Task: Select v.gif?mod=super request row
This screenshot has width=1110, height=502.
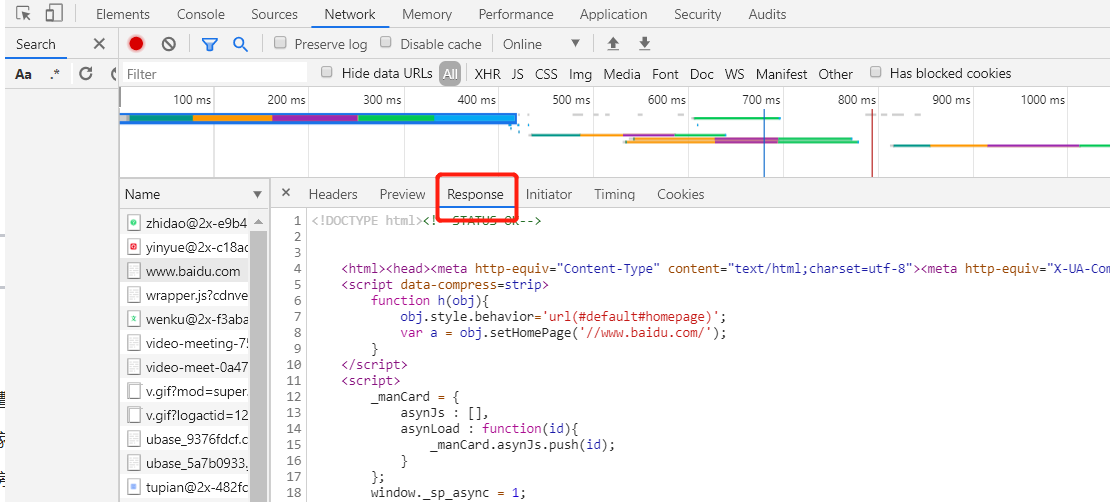Action: 185,391
